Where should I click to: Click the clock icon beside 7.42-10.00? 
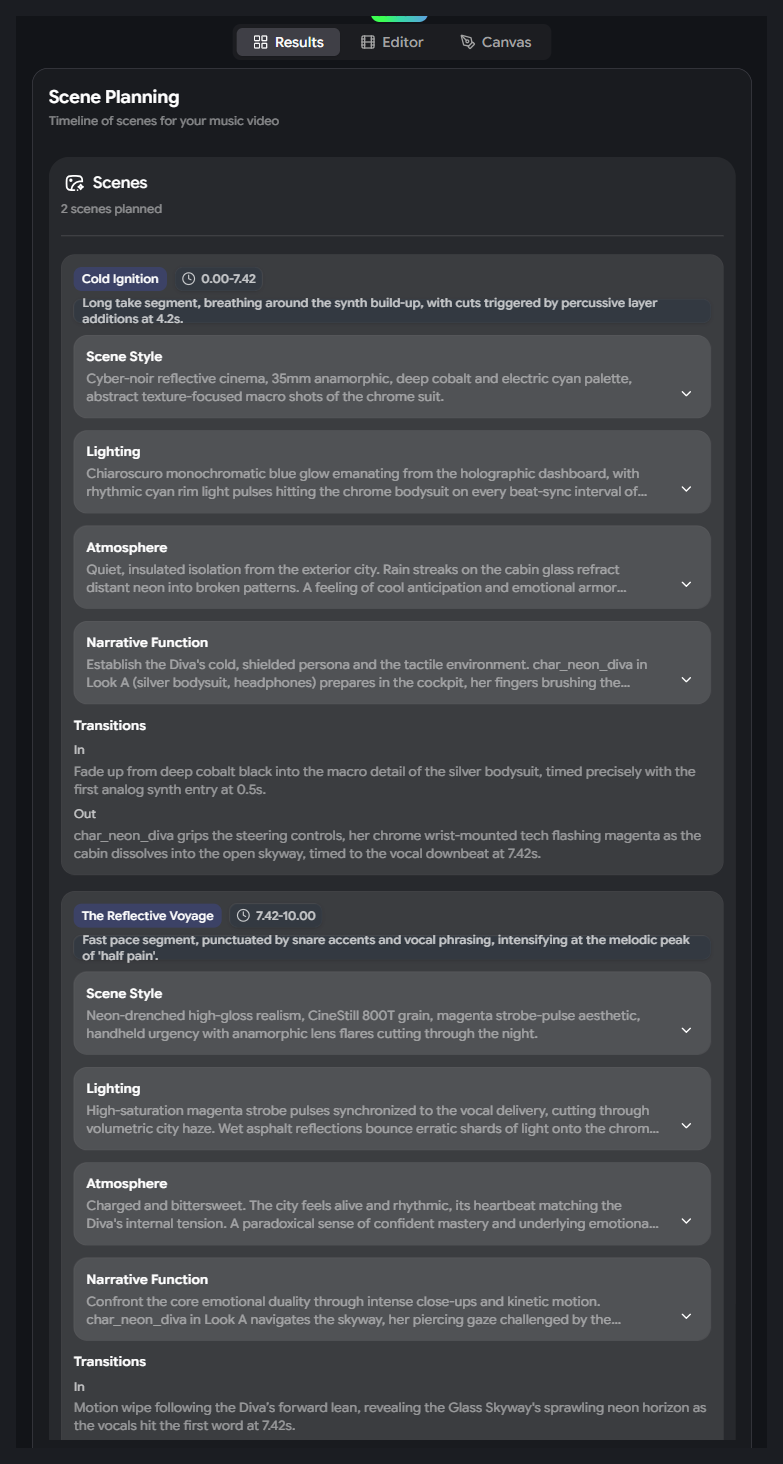tap(243, 916)
